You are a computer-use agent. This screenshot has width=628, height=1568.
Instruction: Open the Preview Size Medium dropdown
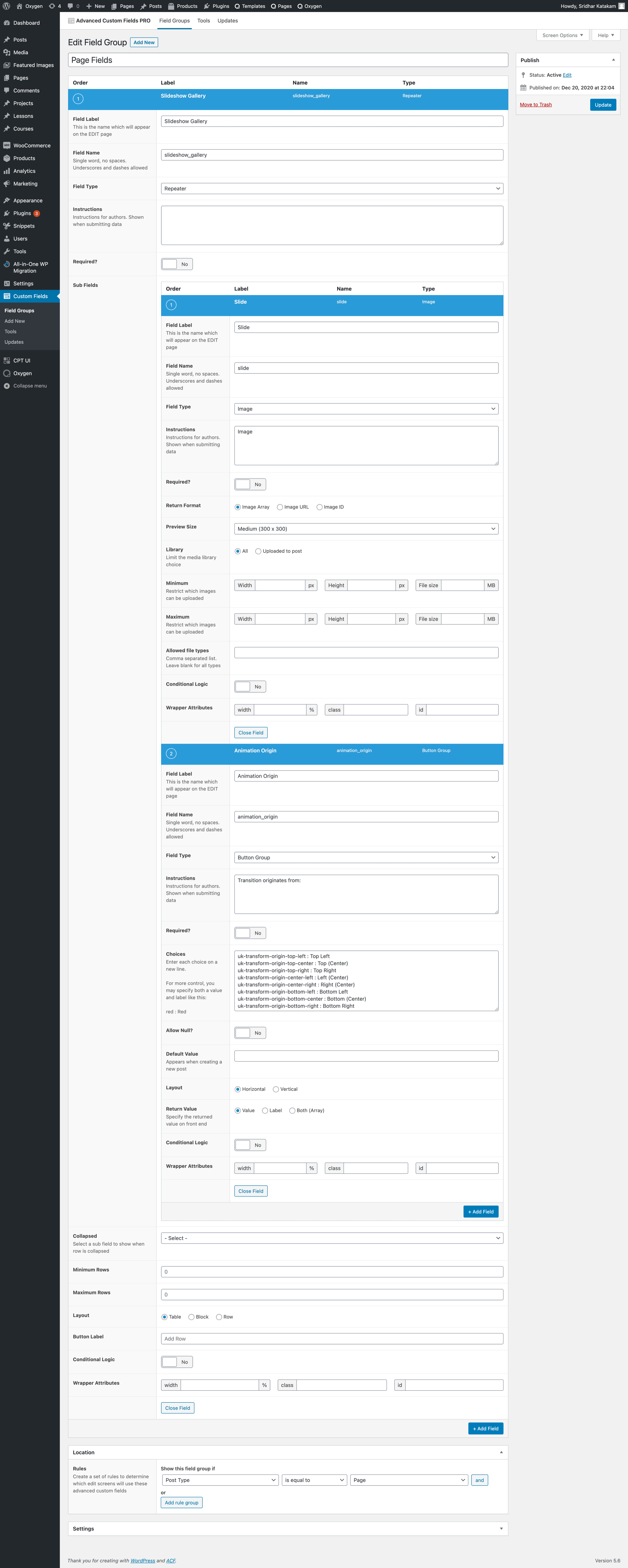[x=366, y=529]
